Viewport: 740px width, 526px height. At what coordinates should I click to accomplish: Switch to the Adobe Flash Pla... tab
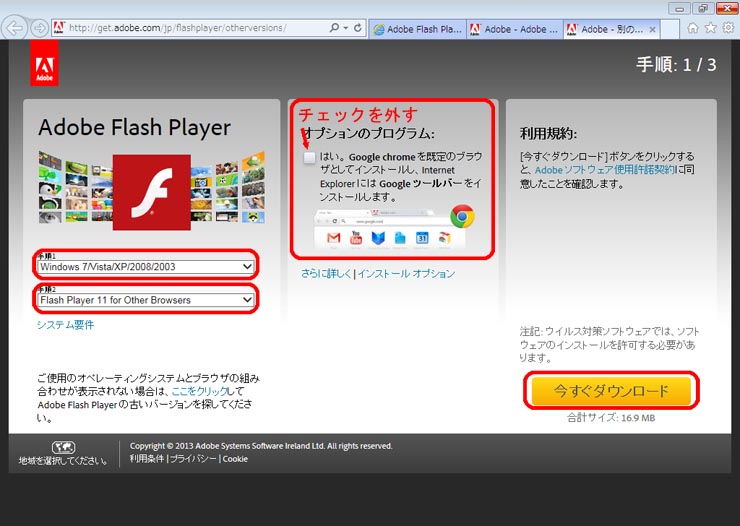[x=417, y=29]
